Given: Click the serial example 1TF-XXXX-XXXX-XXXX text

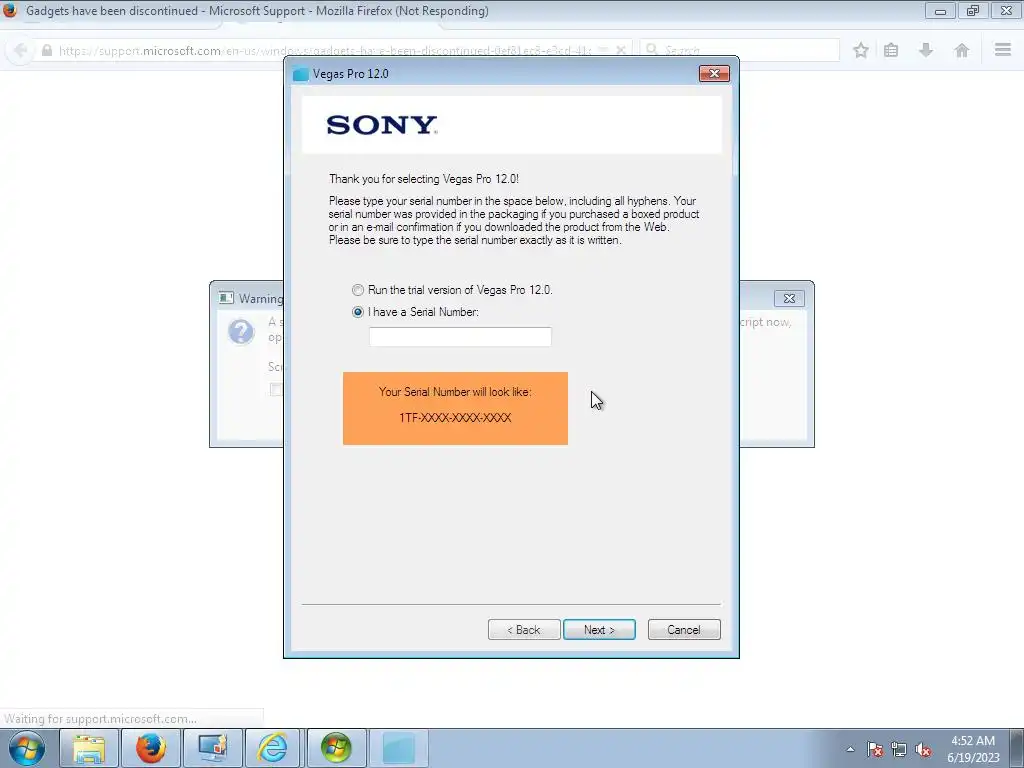Looking at the screenshot, I should (455, 418).
